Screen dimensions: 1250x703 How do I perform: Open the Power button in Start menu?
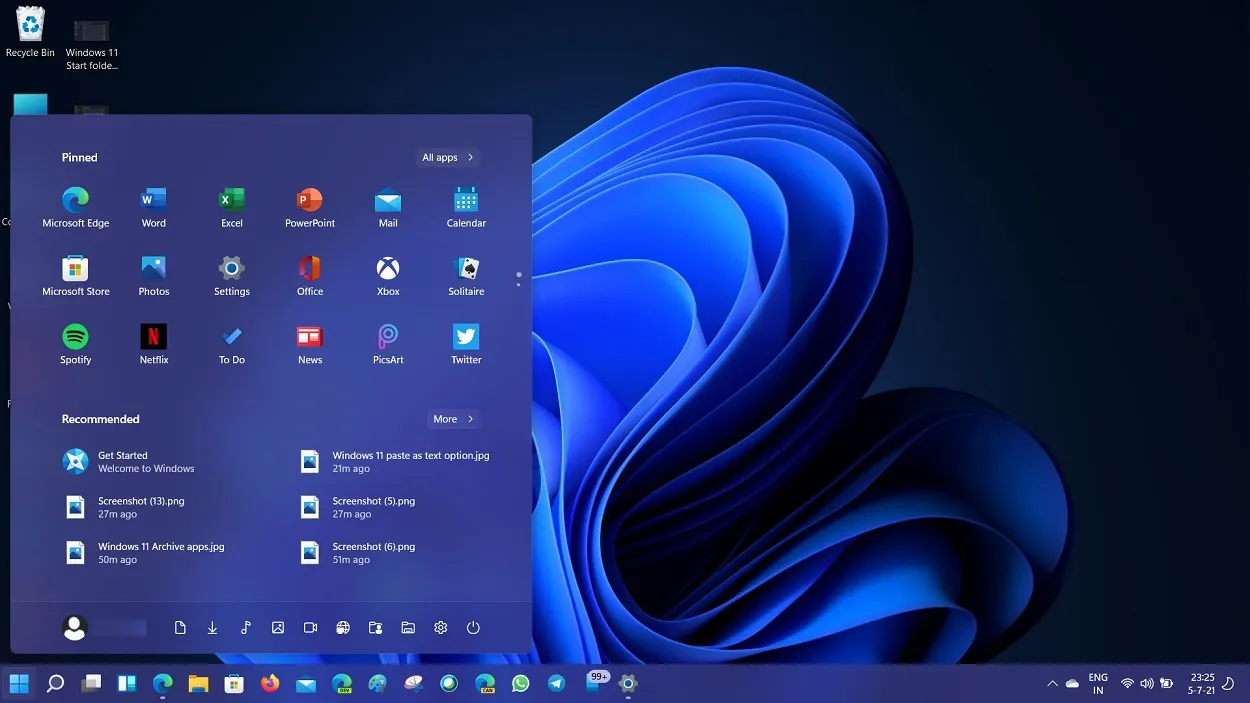coord(472,627)
